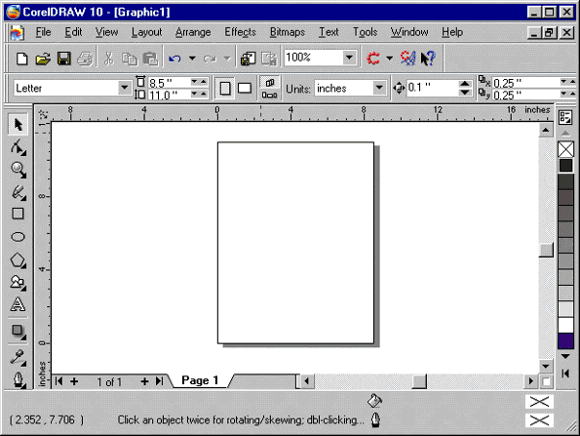Select the Zoom tool magnifier
Screen dimensions: 580x436
click(x=18, y=170)
